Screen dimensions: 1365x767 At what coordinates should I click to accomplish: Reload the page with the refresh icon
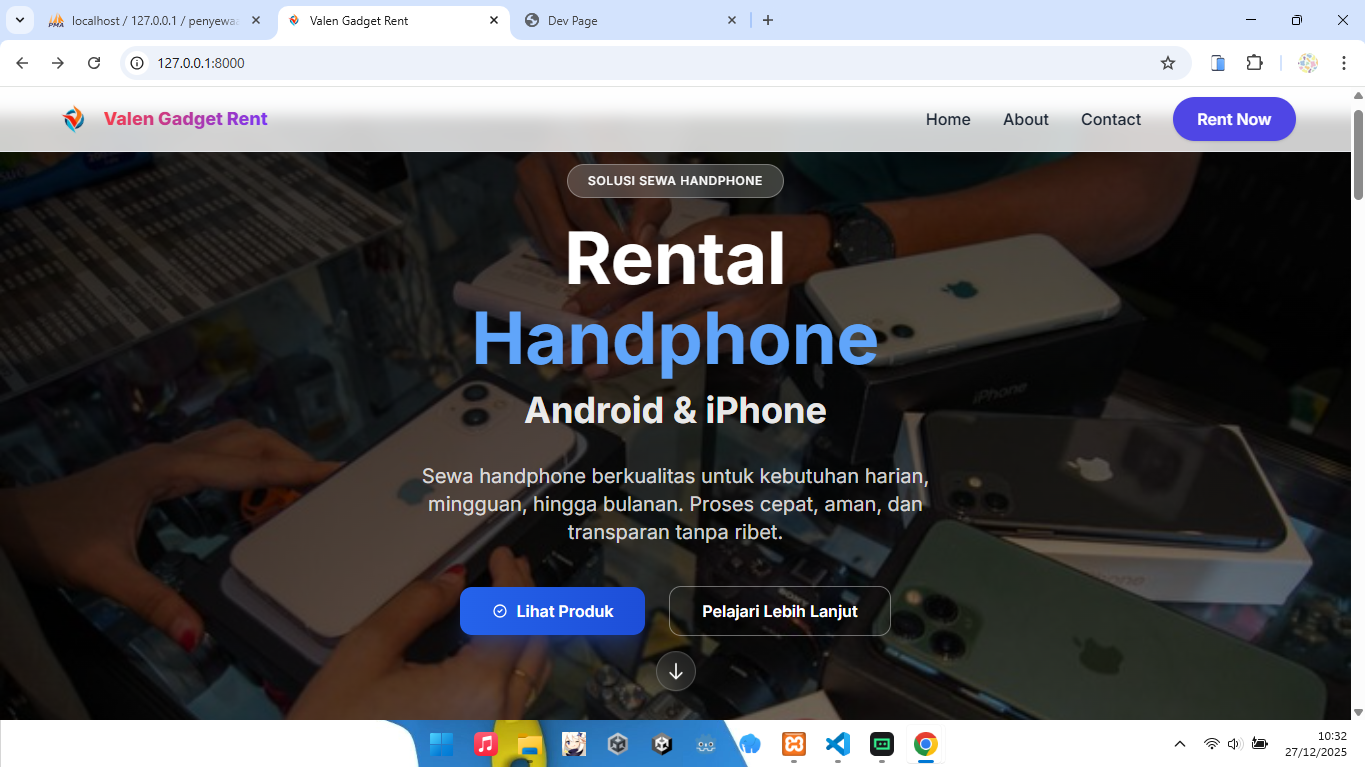93,62
